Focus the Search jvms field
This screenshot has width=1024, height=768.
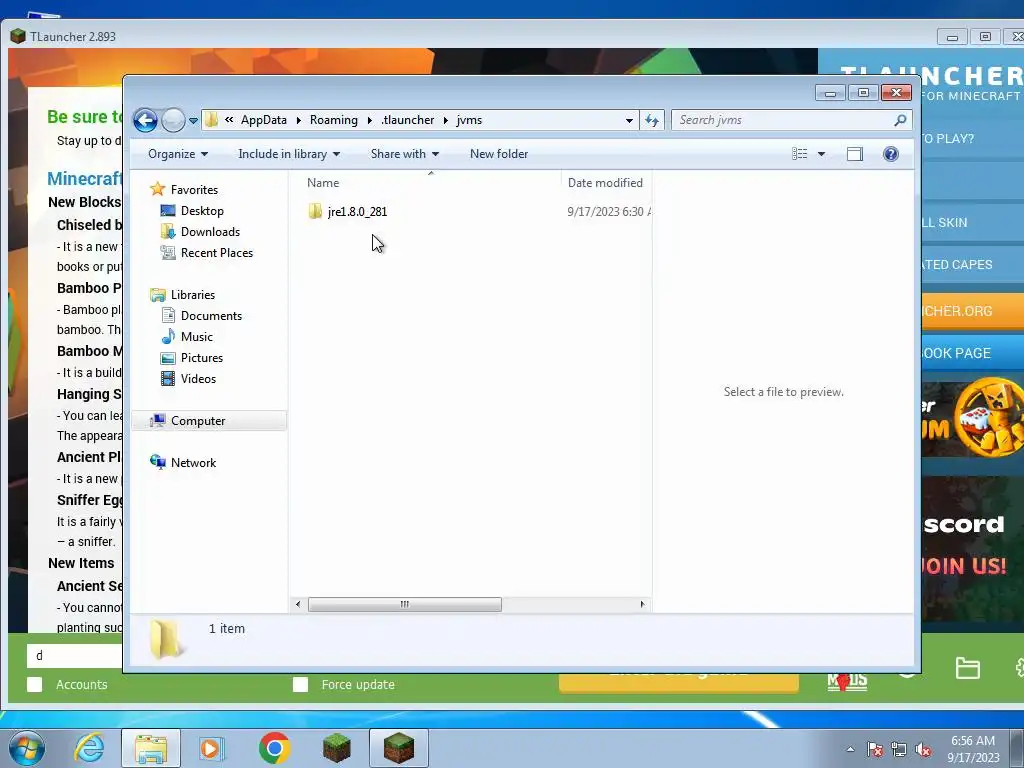click(x=784, y=120)
